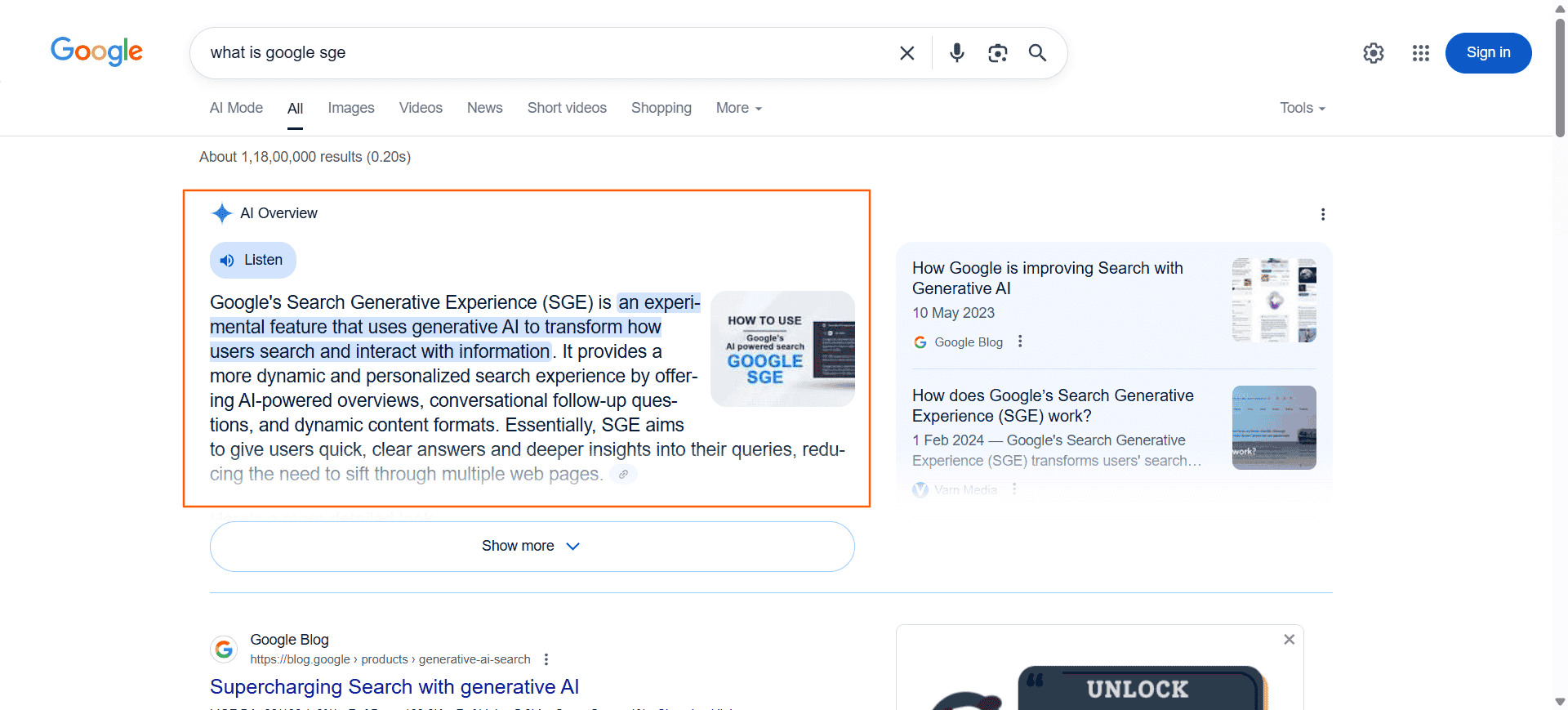Click citation link icon after overview text

623,474
